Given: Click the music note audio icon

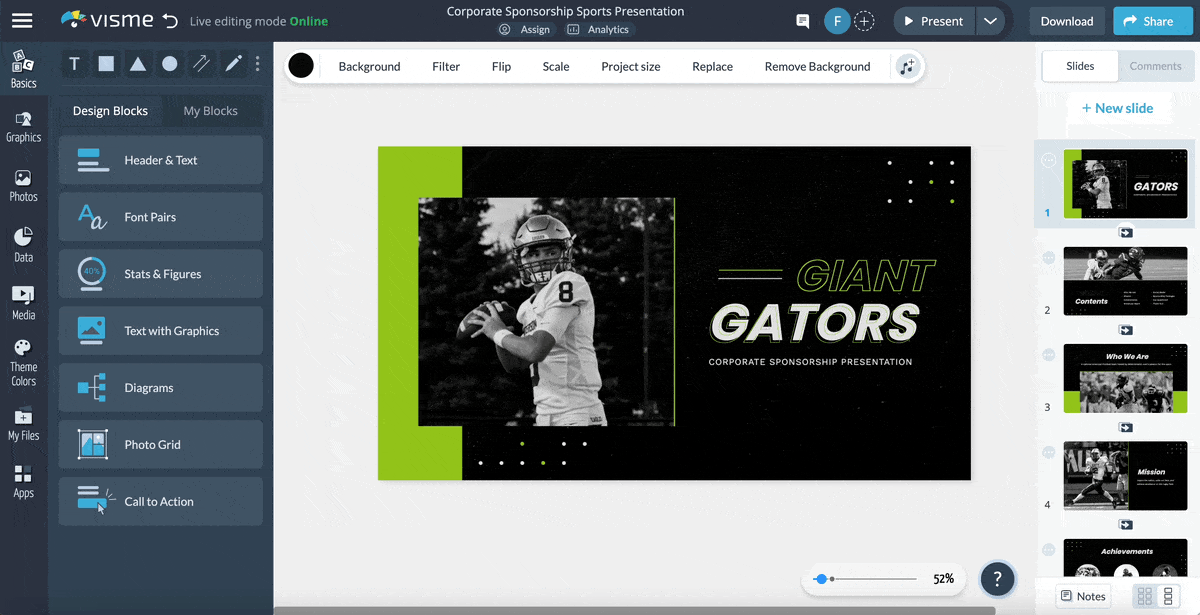Looking at the screenshot, I should [907, 66].
